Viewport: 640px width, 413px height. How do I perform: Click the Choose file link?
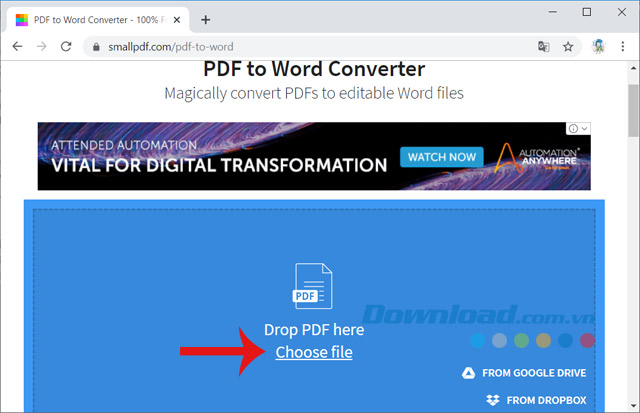(x=314, y=352)
